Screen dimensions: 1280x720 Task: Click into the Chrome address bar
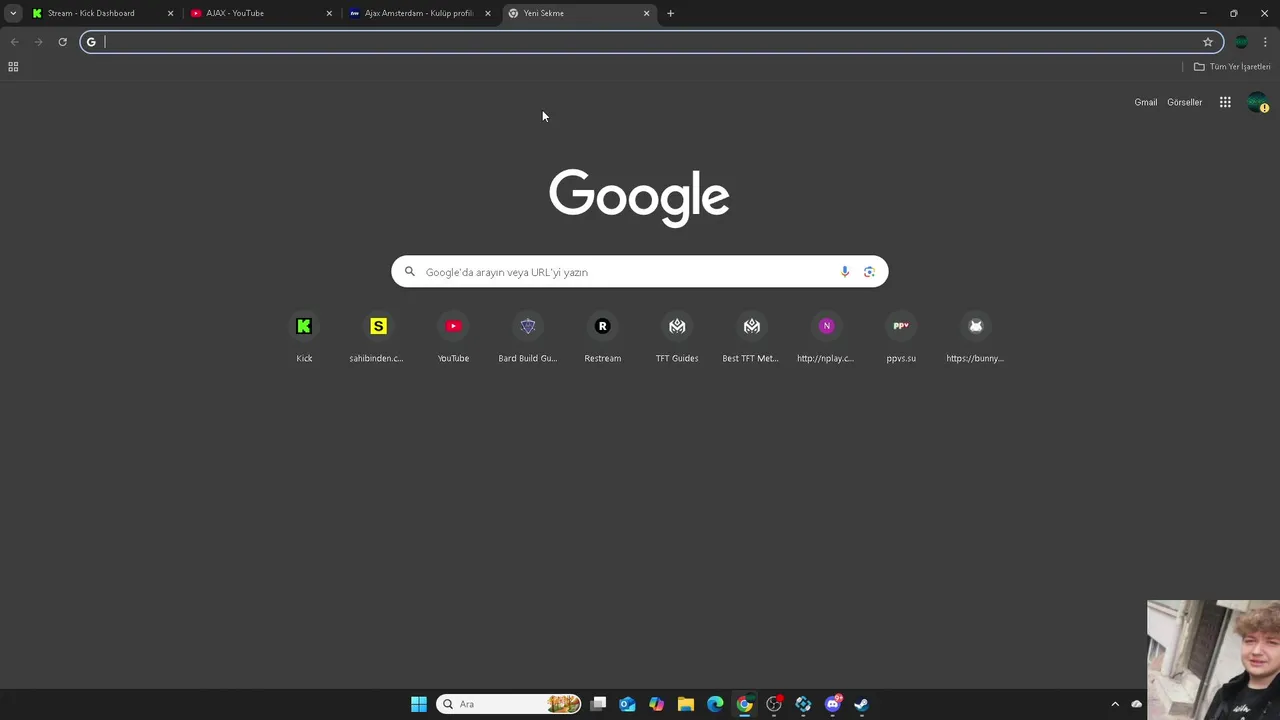point(650,42)
